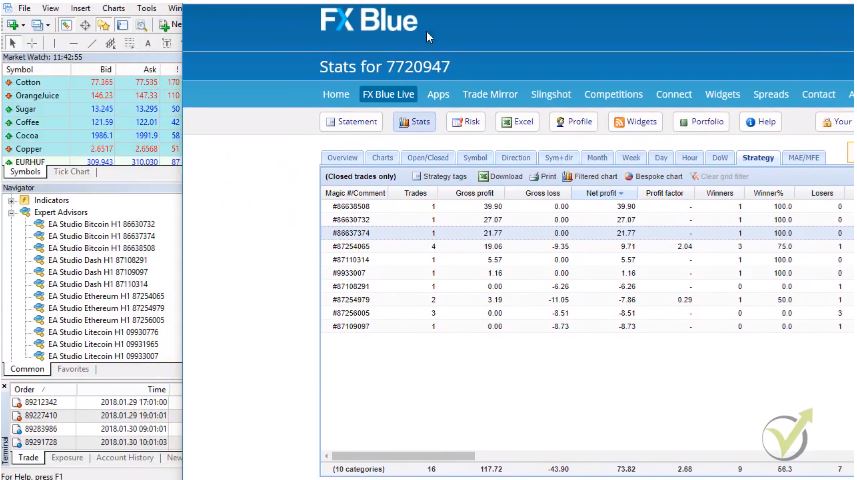Click the New Order toolbar button

(170, 25)
